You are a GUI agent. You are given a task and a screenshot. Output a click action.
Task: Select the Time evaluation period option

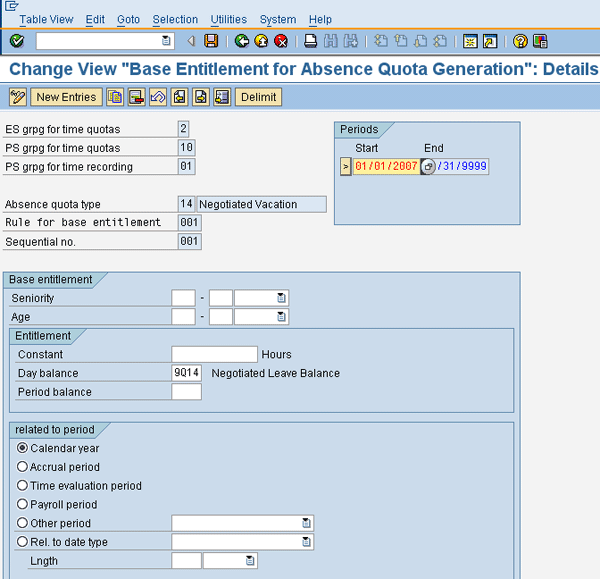pos(22,485)
